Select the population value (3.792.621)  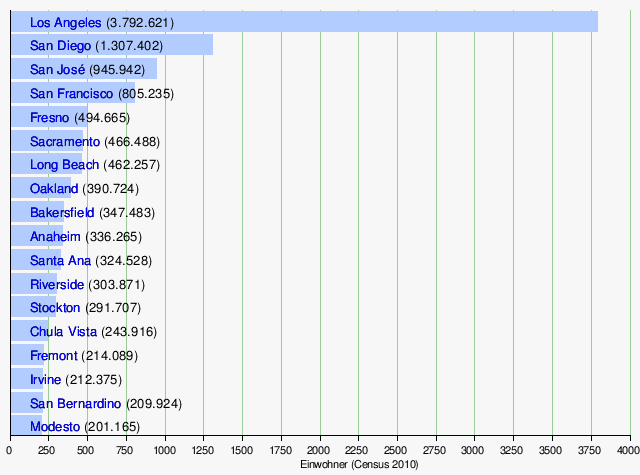click(140, 22)
